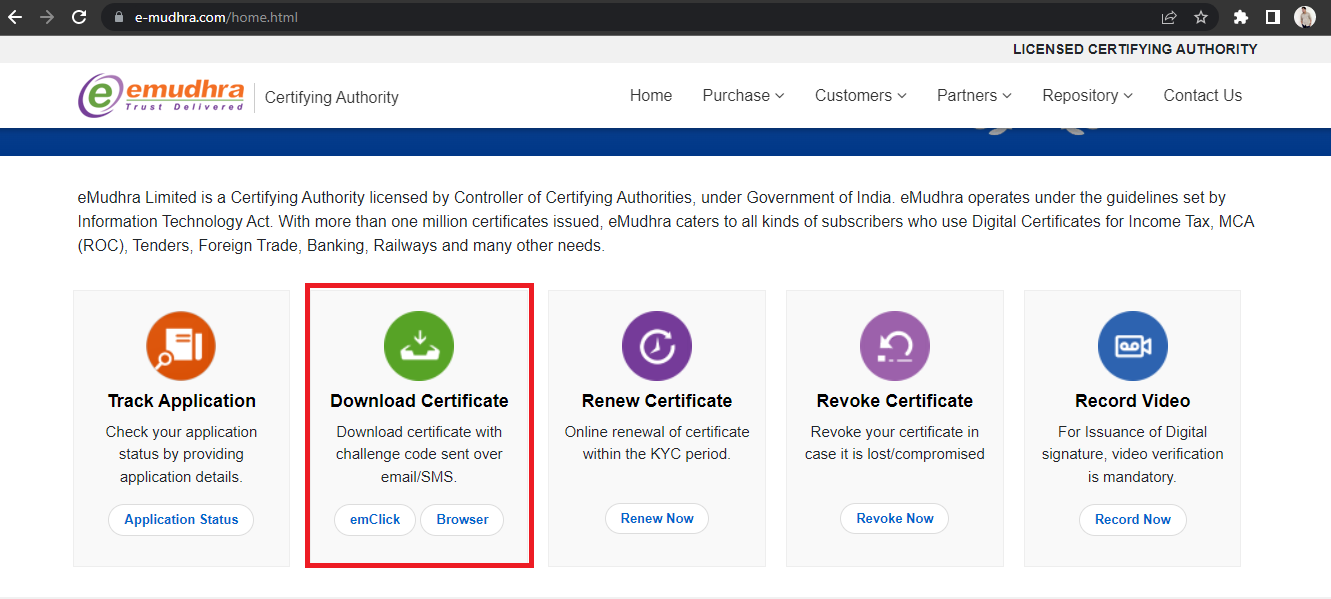Screen dimensions: 1331x599
Task: Expand the Purchase dropdown menu
Action: pyautogui.click(x=743, y=95)
